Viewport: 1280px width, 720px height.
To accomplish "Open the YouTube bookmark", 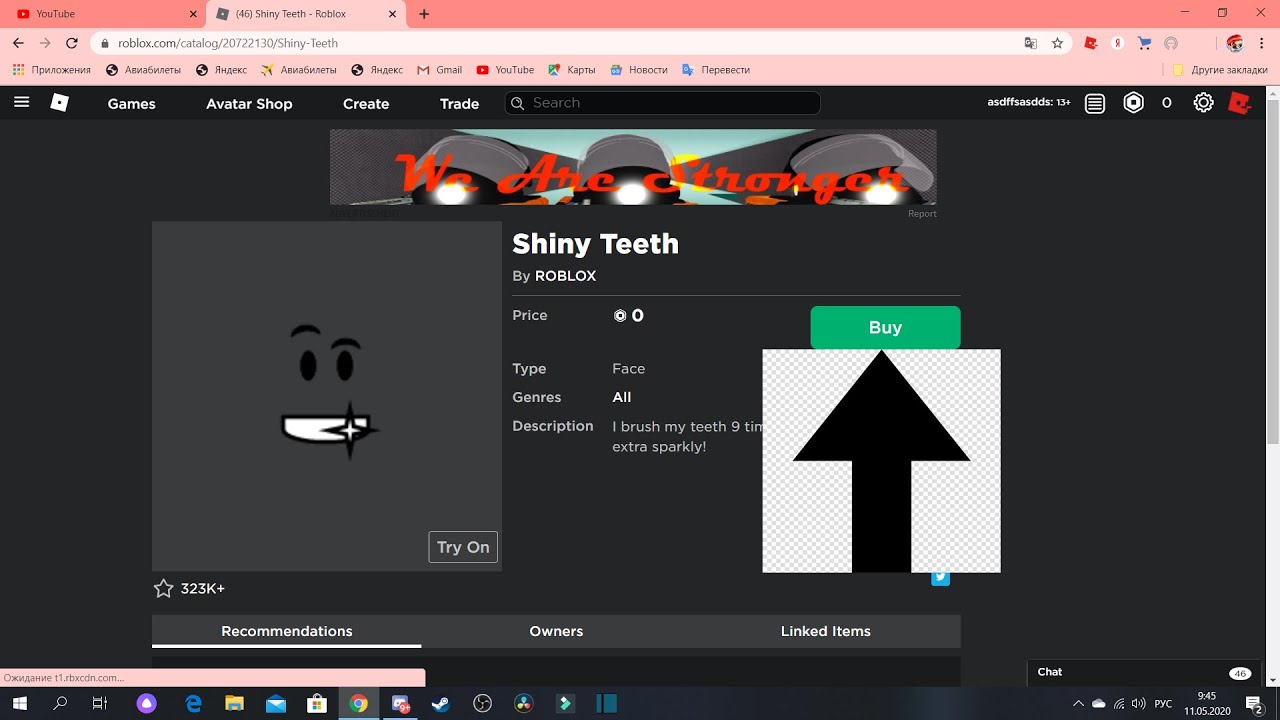I will tap(505, 70).
